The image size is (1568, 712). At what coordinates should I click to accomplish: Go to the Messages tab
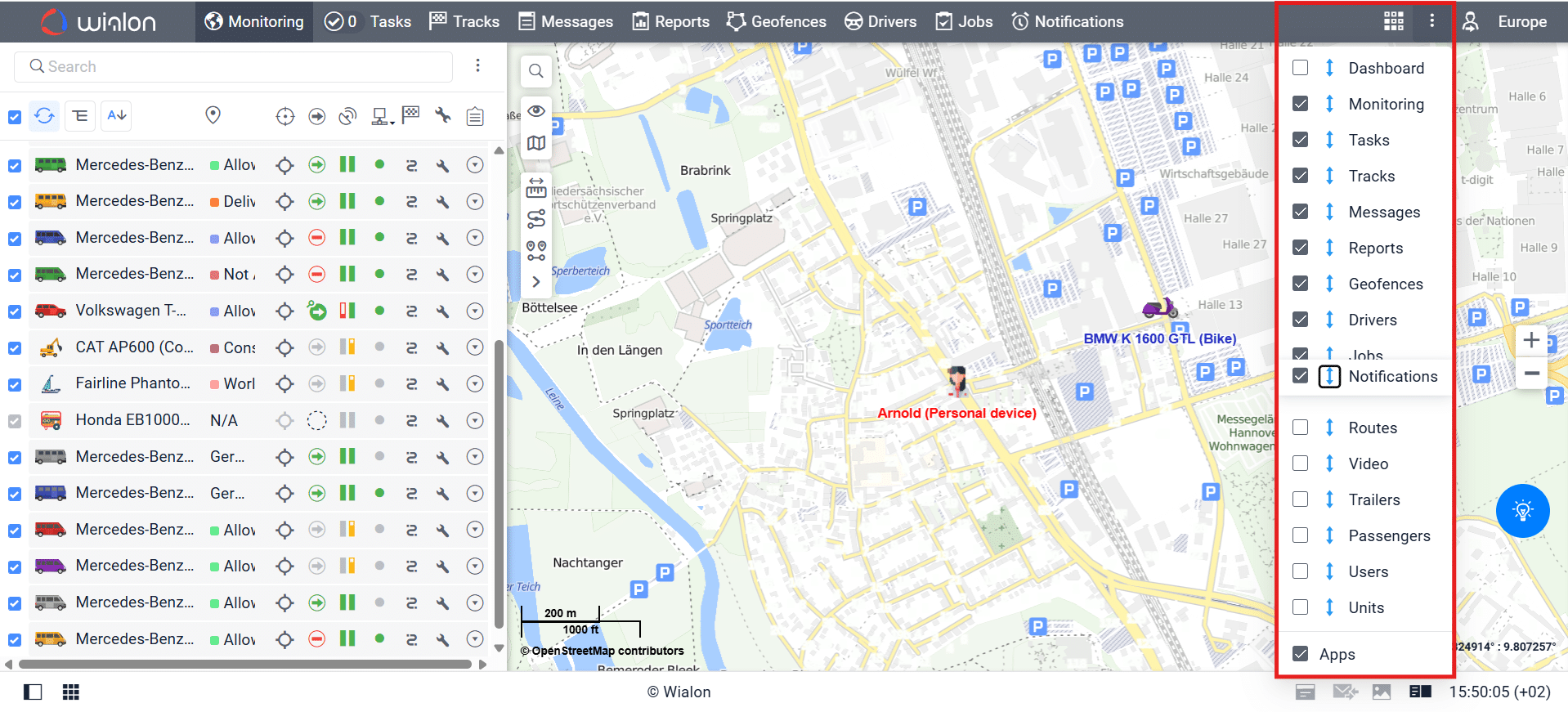[x=566, y=21]
